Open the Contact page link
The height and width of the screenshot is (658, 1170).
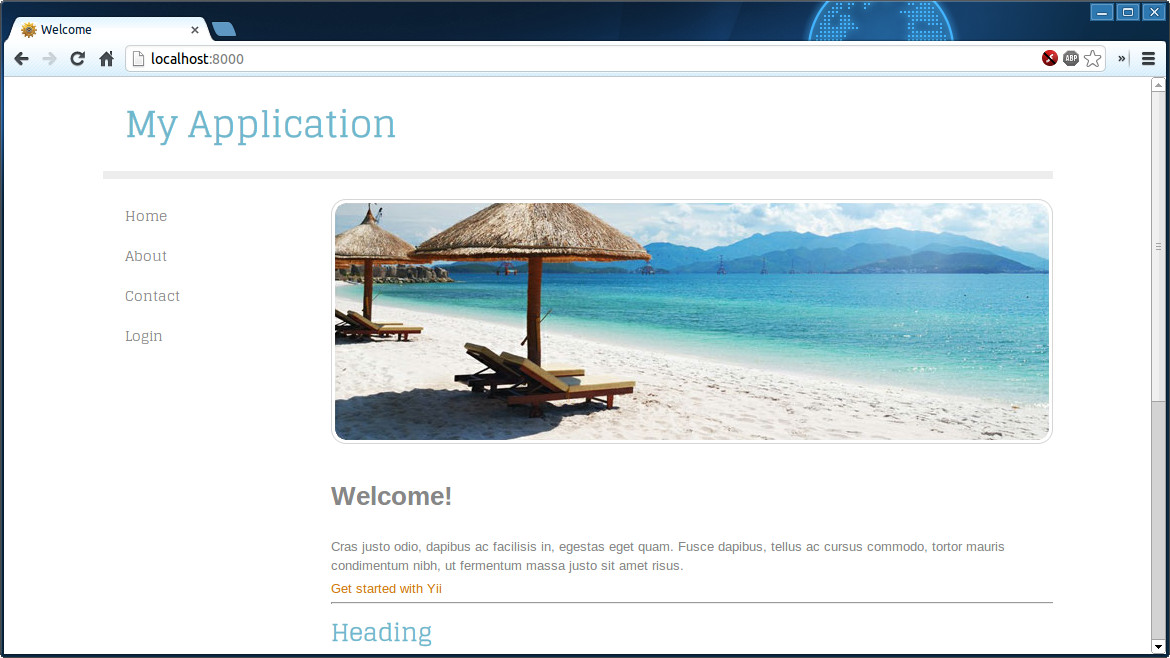152,296
